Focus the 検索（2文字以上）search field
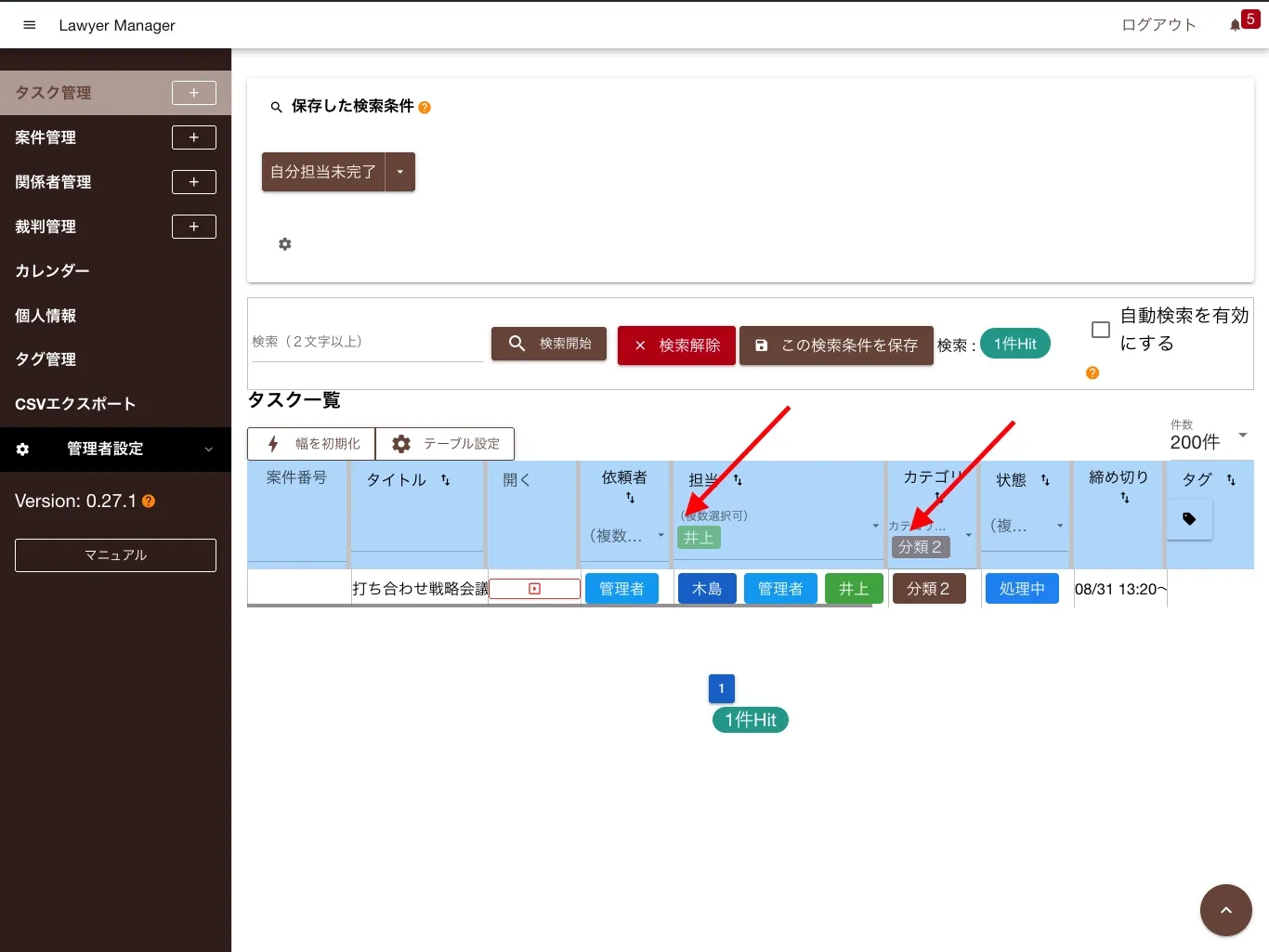The width and height of the screenshot is (1269, 952). (x=368, y=342)
